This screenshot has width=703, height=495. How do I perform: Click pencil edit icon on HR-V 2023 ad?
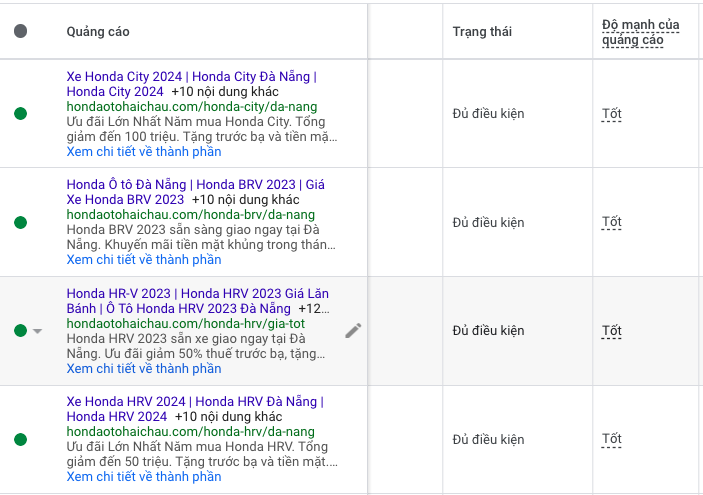click(x=353, y=331)
